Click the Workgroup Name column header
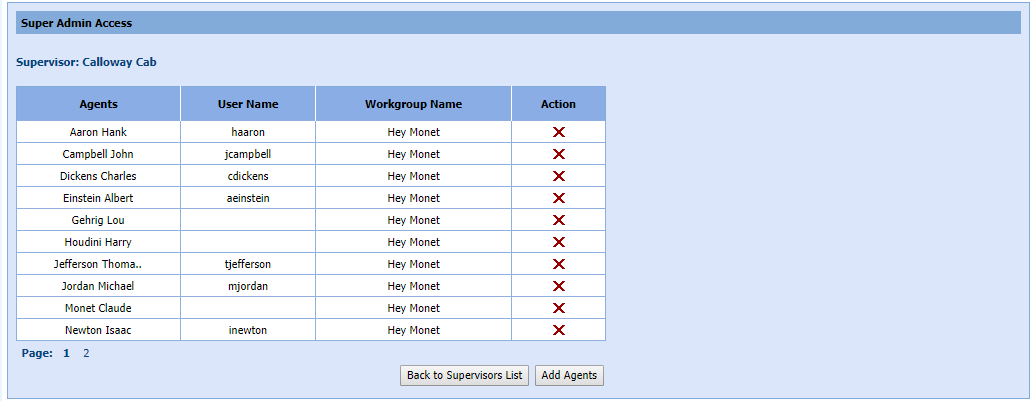1032x401 pixels. tap(413, 104)
